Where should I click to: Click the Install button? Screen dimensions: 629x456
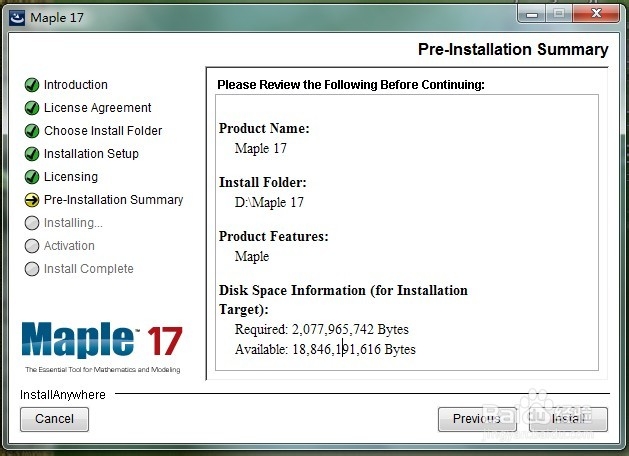click(568, 419)
